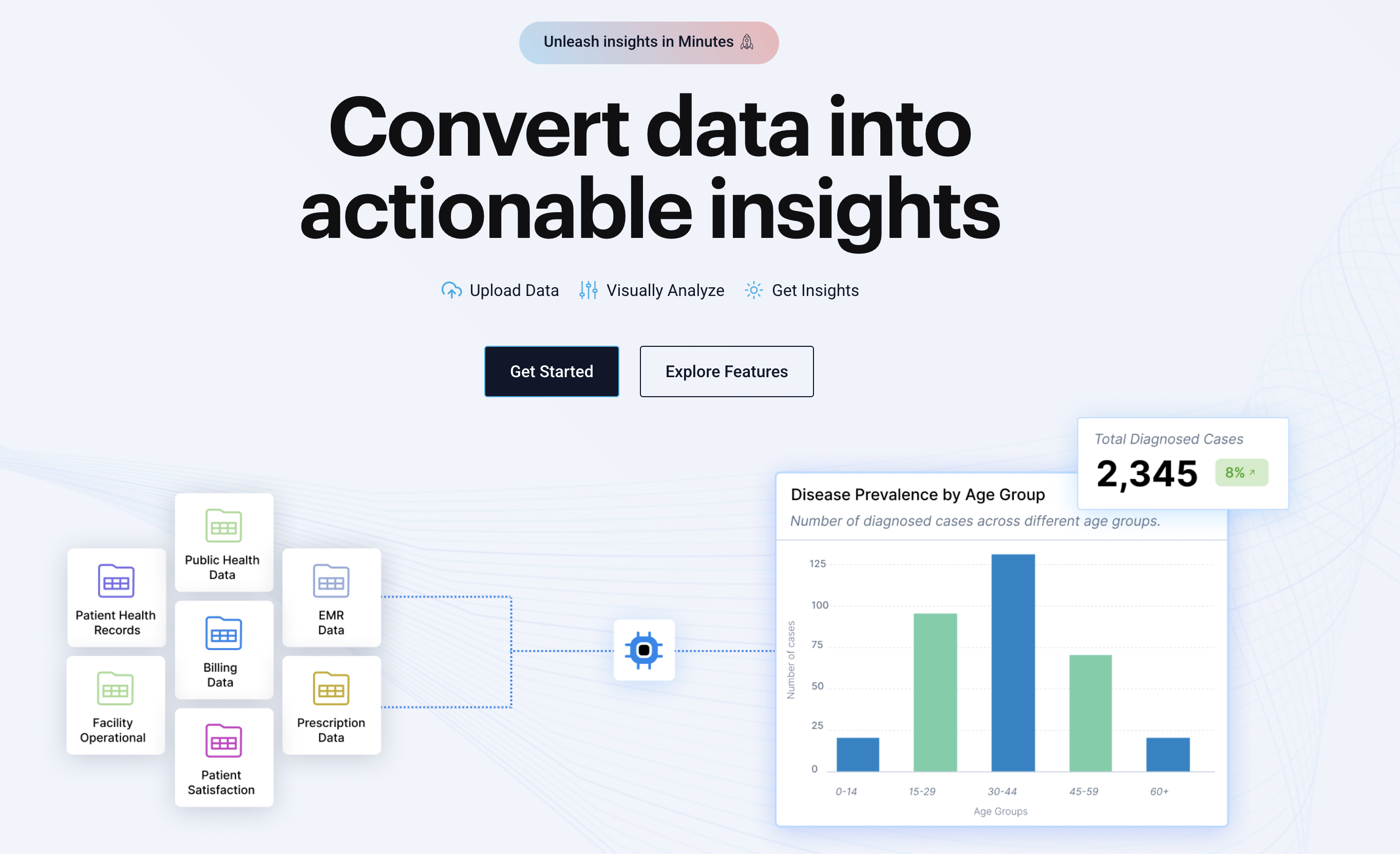The height and width of the screenshot is (854, 1400).
Task: Click the Explore Features button
Action: coord(727,371)
